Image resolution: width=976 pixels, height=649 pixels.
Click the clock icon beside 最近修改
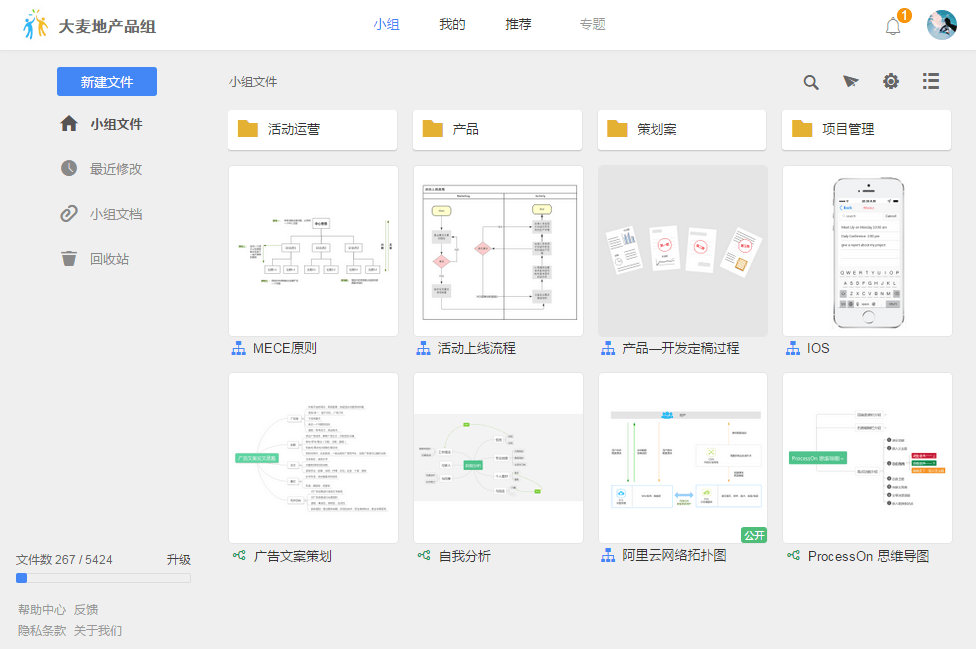tap(67, 168)
